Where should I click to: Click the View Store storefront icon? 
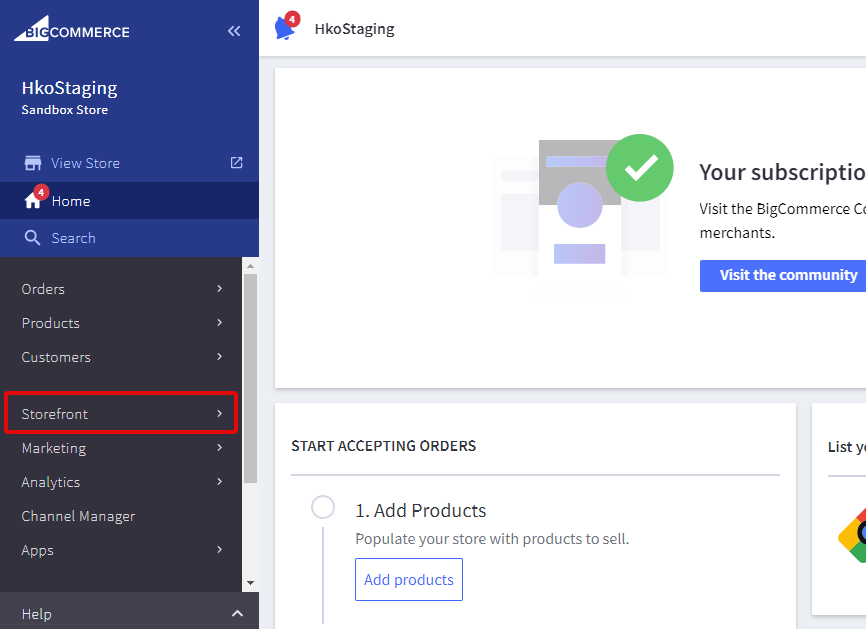coord(33,163)
